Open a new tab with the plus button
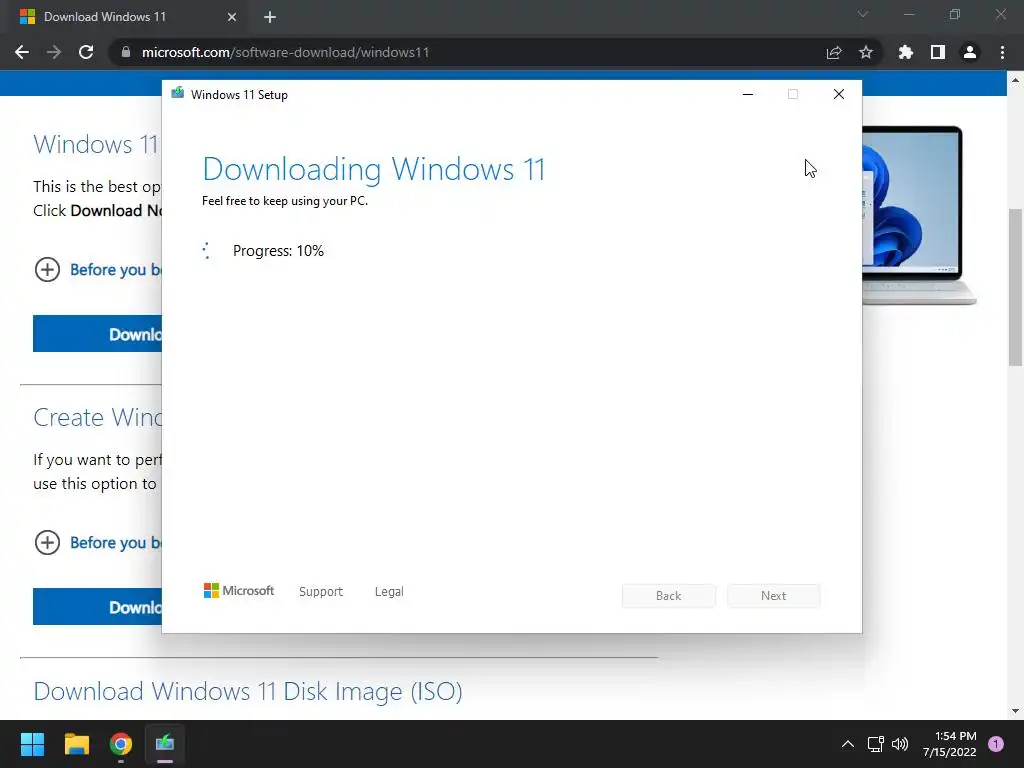Screen dimensions: 1024x768 tap(270, 17)
